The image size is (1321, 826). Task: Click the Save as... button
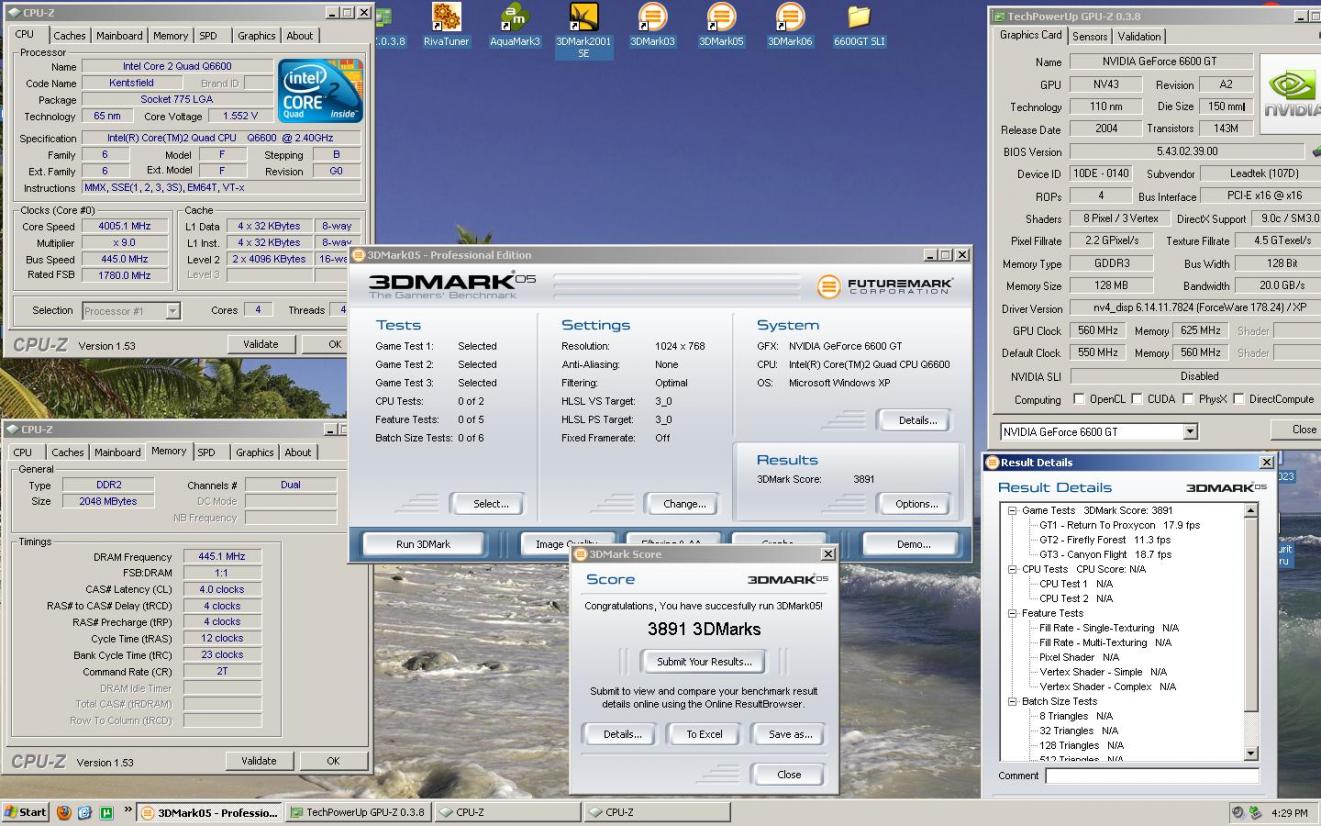click(790, 734)
